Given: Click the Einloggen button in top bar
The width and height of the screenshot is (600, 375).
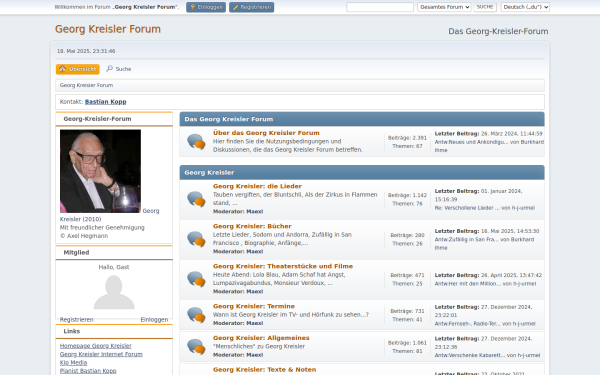Looking at the screenshot, I should 206,7.
